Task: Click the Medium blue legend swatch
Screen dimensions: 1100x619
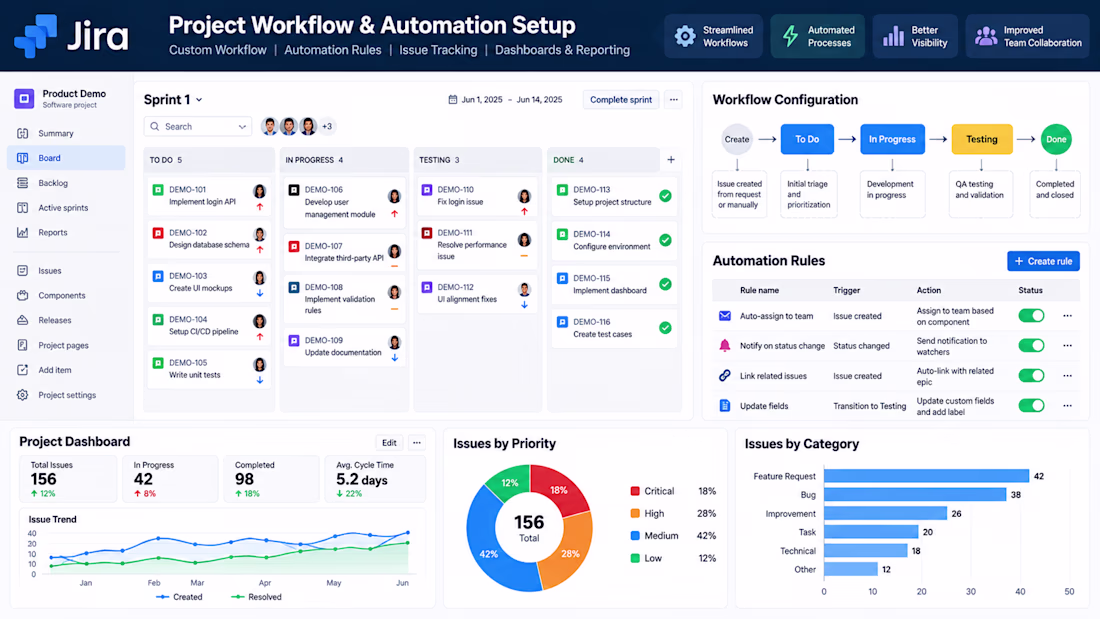Action: tap(635, 535)
